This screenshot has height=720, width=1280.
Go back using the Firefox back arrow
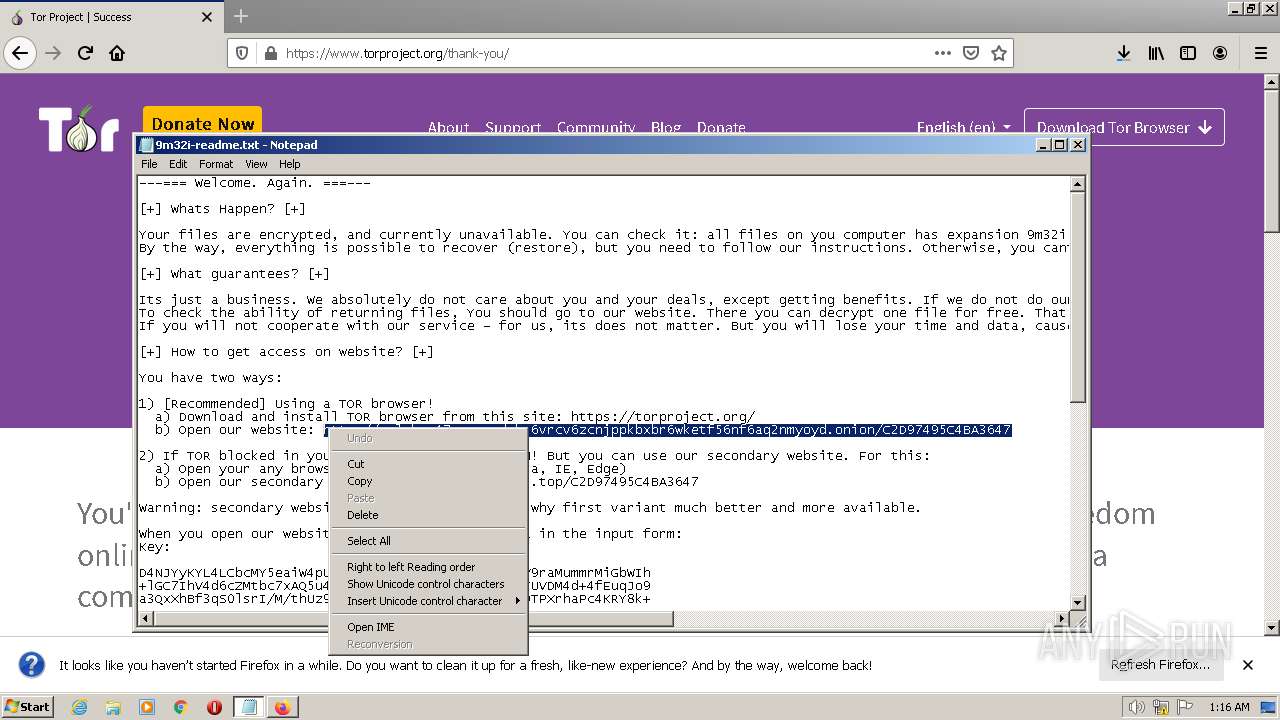coord(20,53)
